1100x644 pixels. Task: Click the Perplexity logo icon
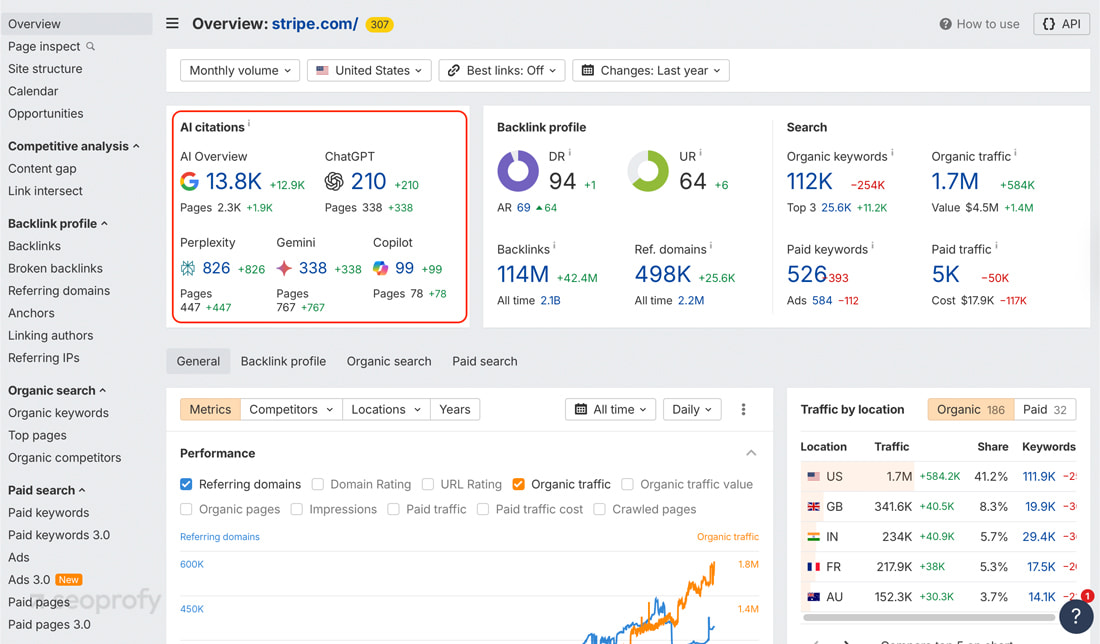pos(188,268)
